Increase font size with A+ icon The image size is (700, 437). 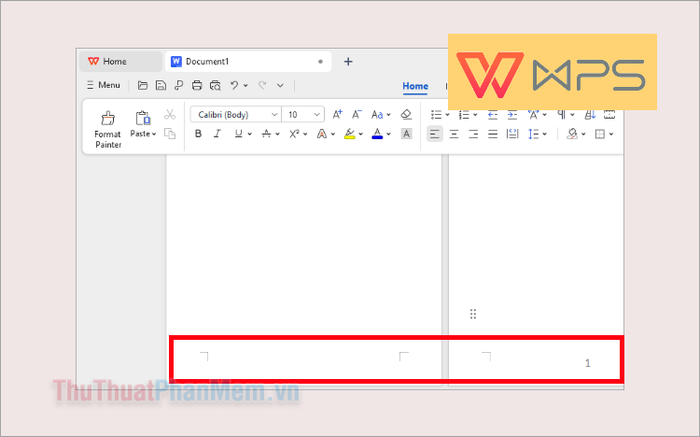pos(337,115)
